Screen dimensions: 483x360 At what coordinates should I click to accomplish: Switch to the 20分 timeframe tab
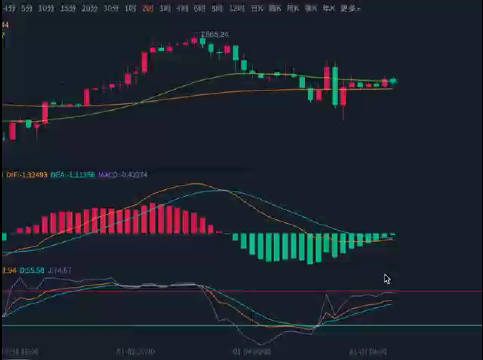89,9
